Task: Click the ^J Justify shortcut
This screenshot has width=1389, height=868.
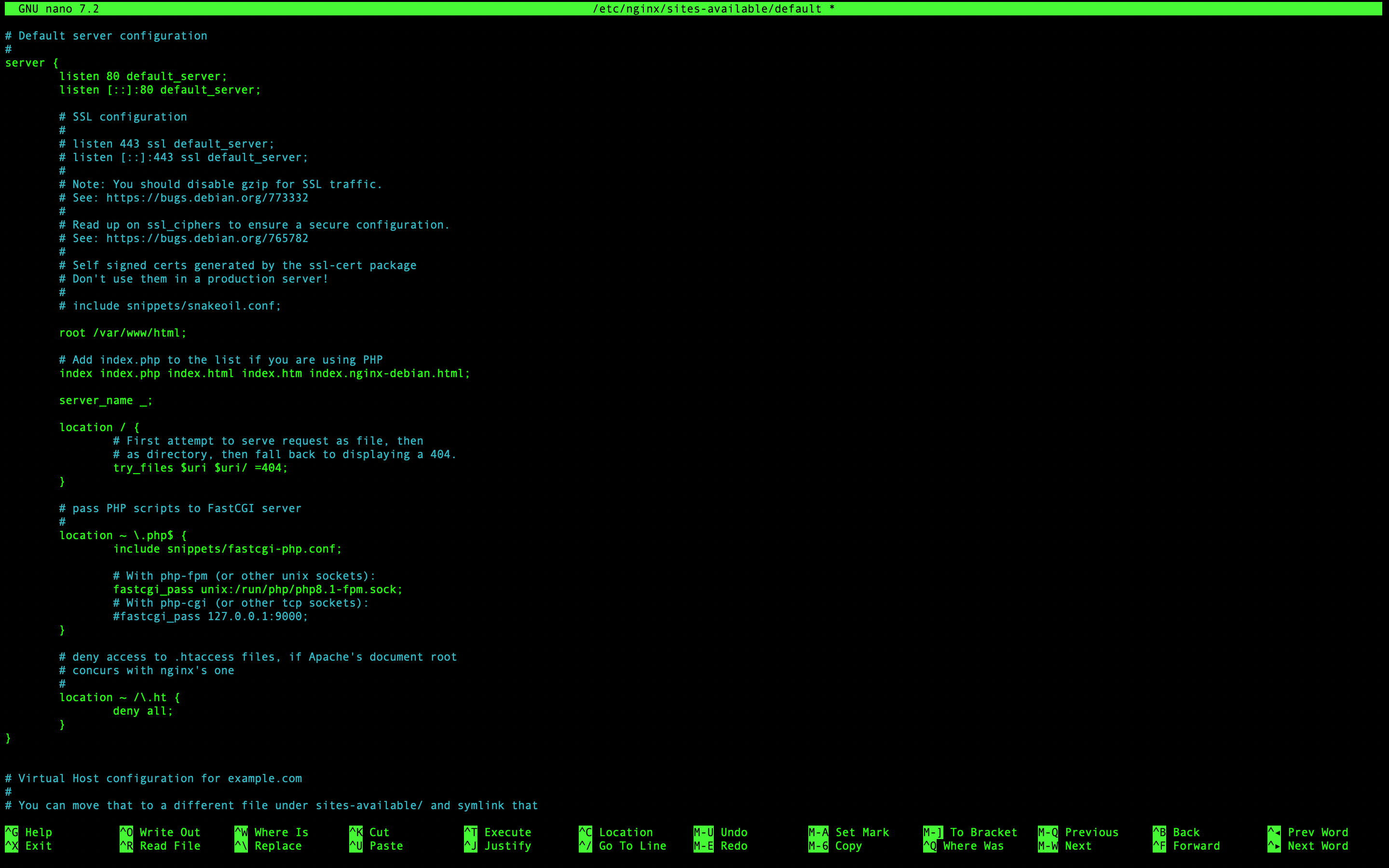Action: click(498, 846)
